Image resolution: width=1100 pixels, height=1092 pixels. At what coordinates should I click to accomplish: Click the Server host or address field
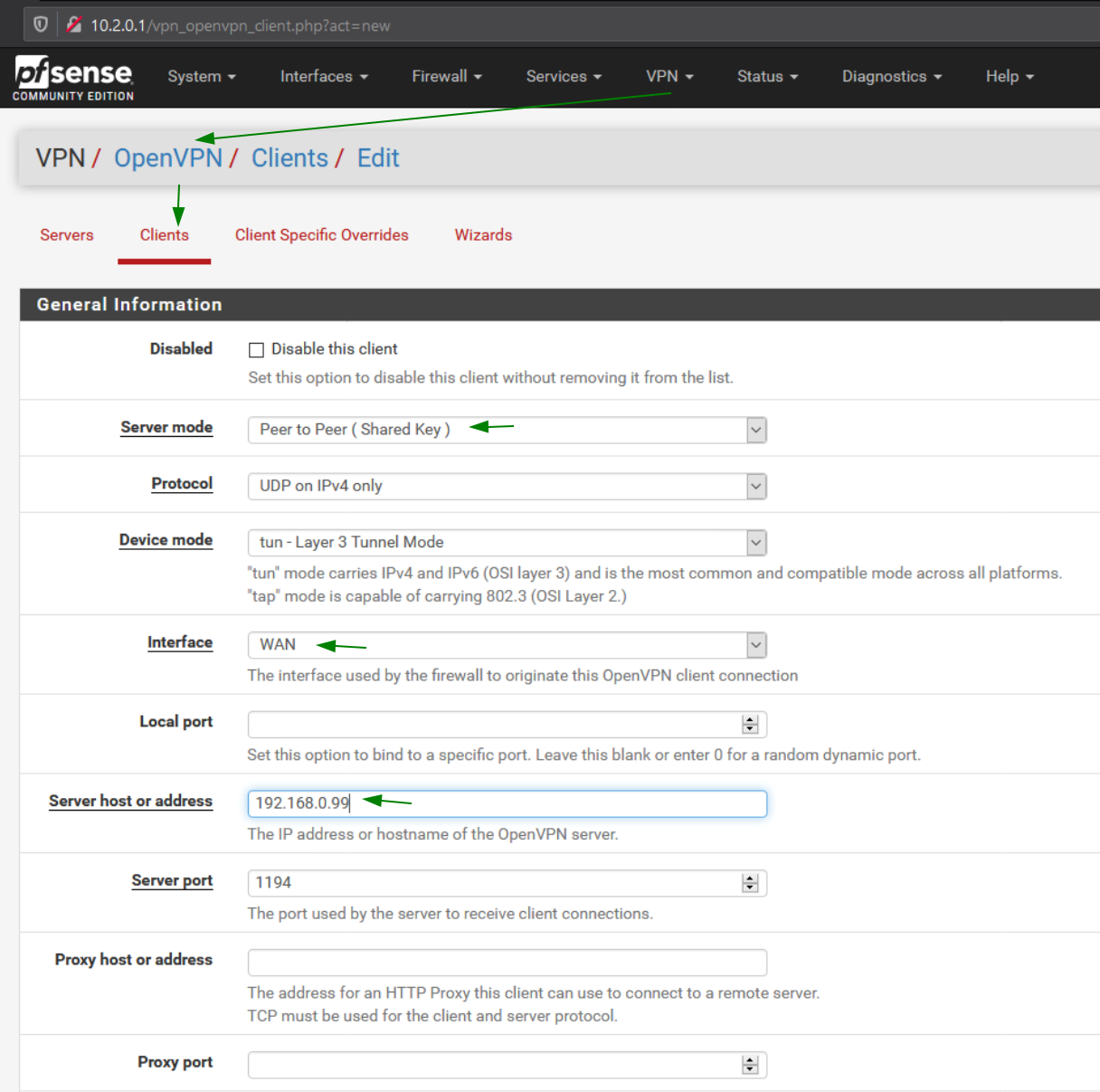tap(507, 803)
